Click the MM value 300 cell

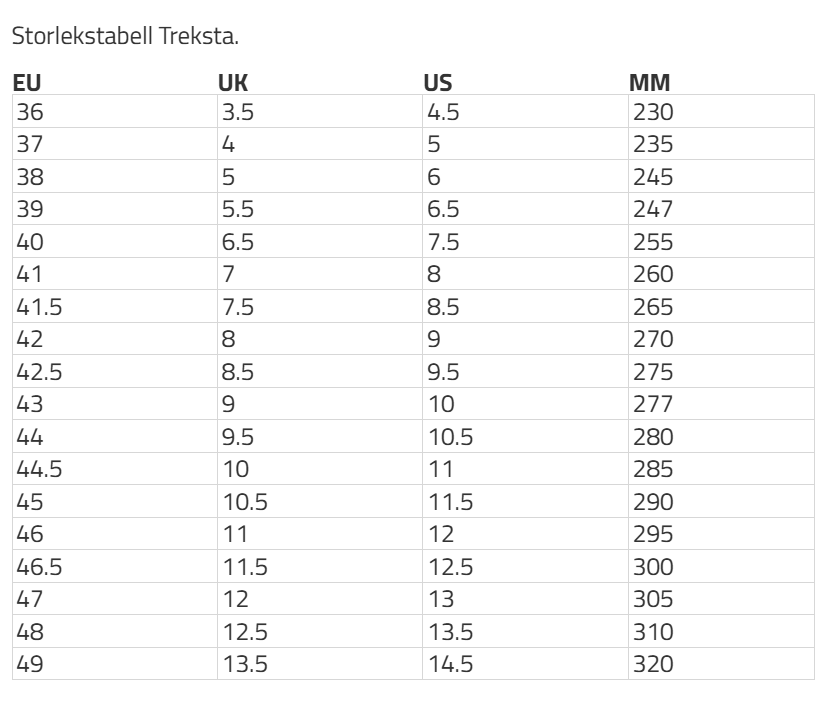(x=721, y=566)
